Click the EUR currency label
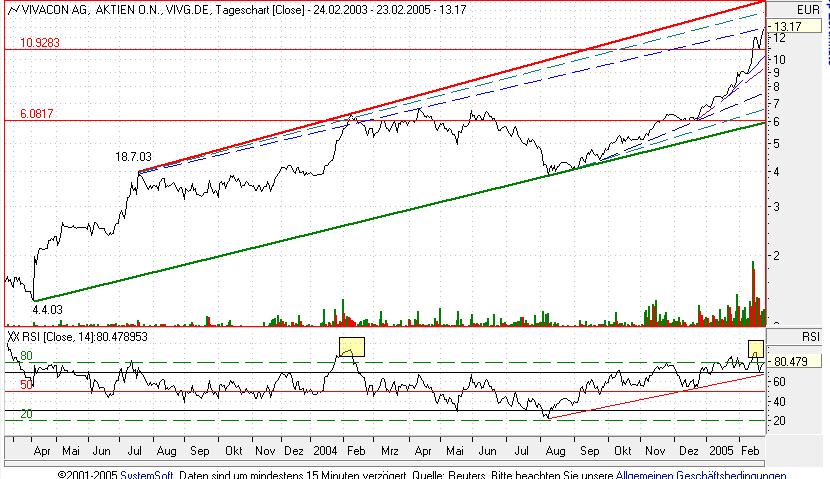This screenshot has height=479, width=830. [807, 10]
